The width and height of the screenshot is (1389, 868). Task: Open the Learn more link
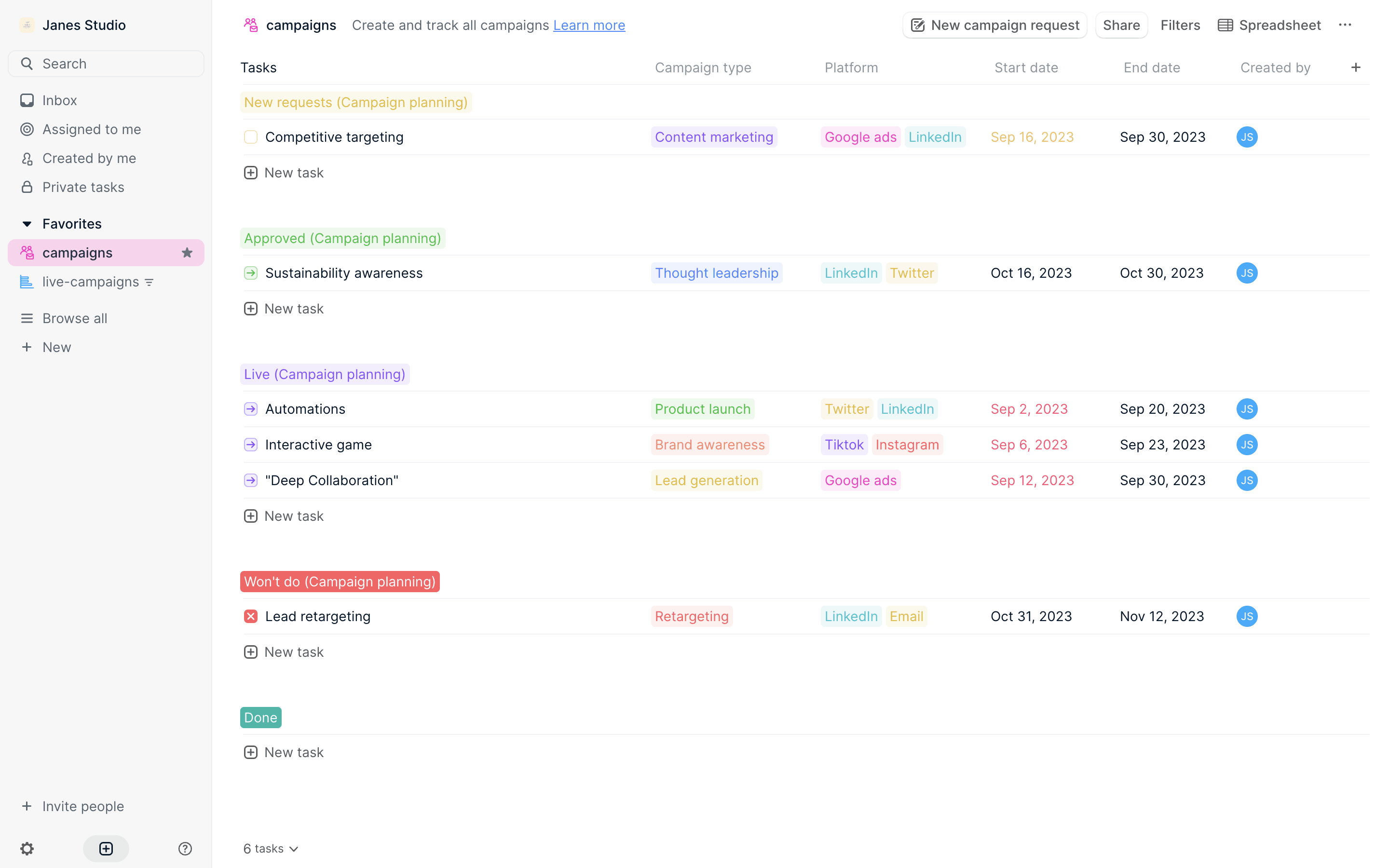pyautogui.click(x=589, y=25)
